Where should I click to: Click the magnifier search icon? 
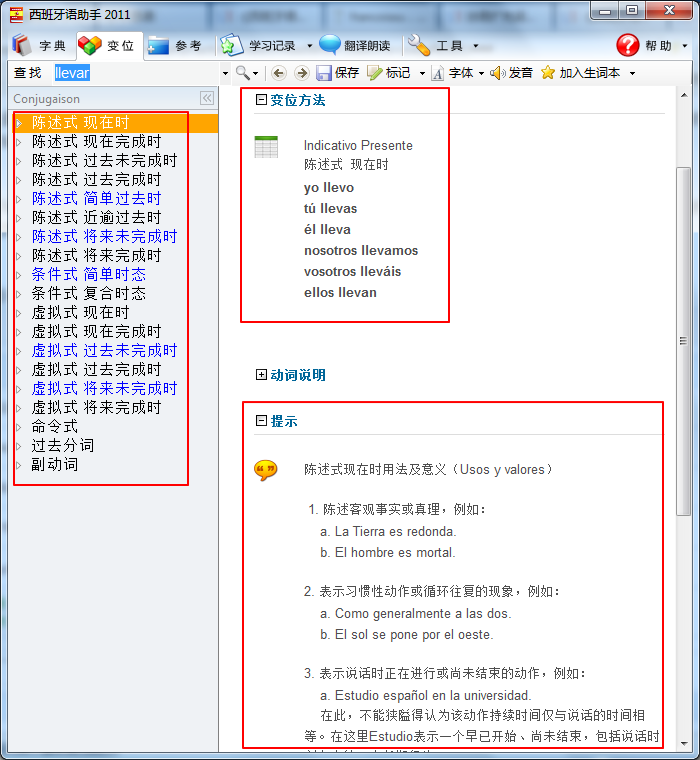pyautogui.click(x=242, y=73)
